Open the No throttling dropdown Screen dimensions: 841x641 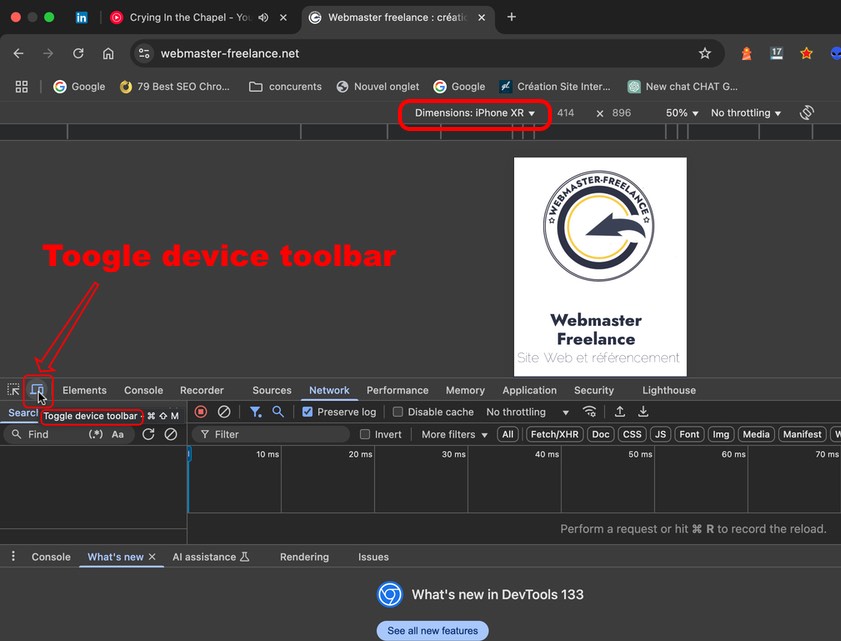tap(743, 113)
